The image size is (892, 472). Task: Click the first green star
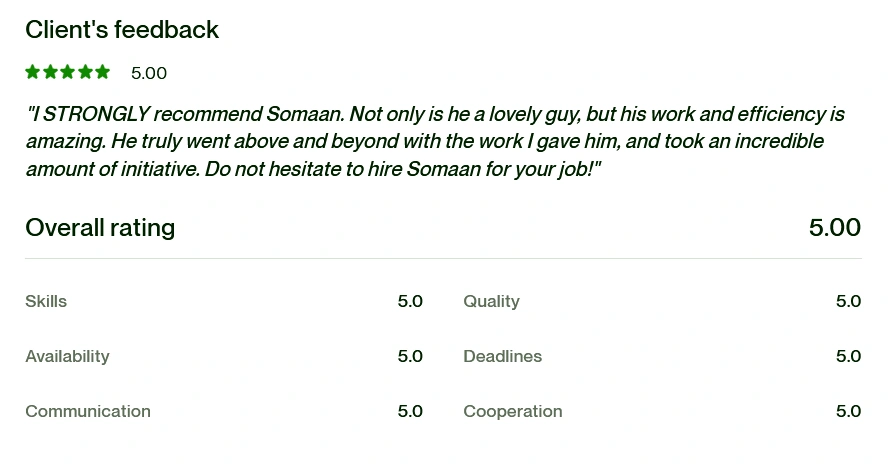point(33,72)
